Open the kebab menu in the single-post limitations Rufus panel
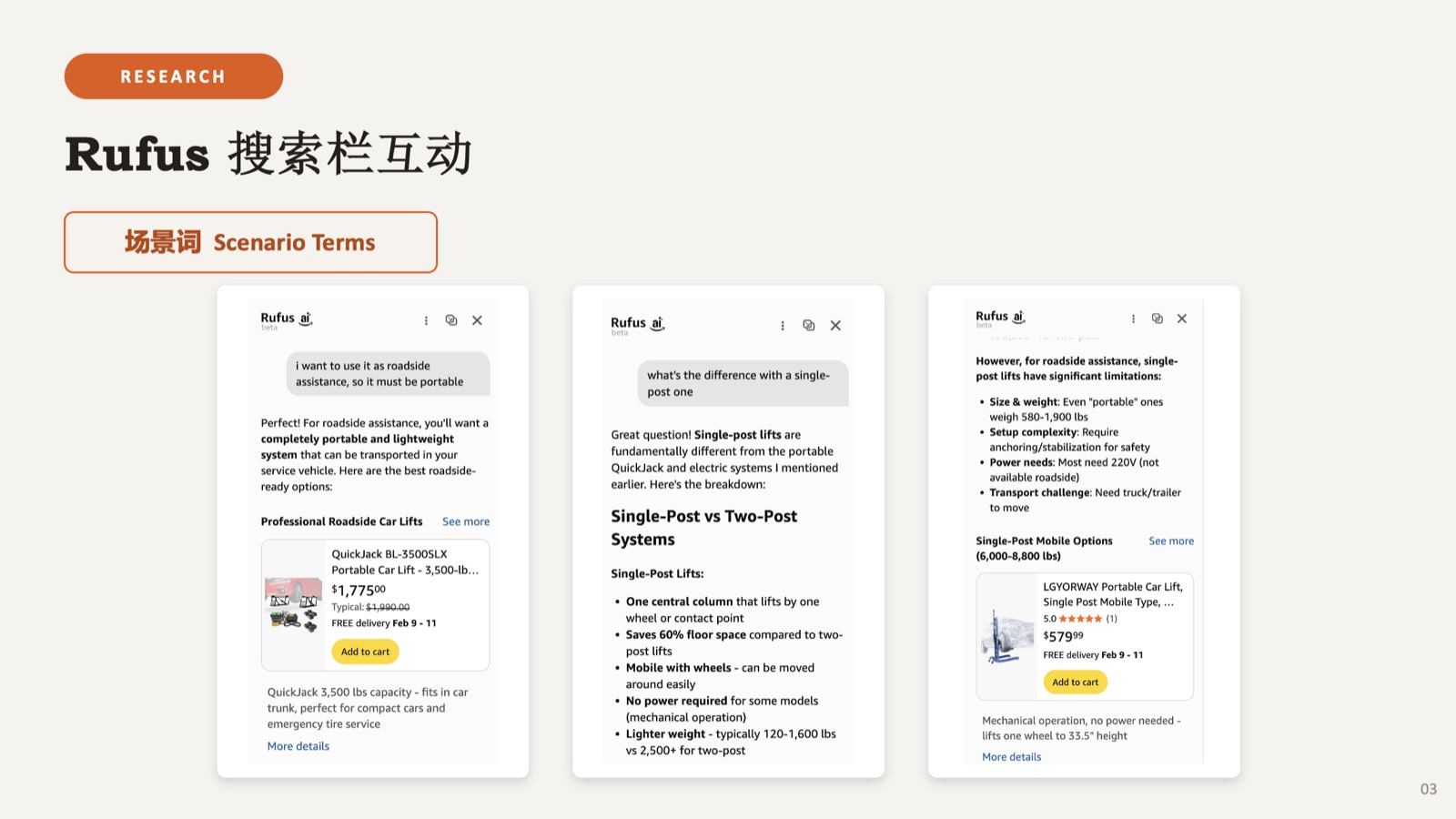 coord(1133,318)
